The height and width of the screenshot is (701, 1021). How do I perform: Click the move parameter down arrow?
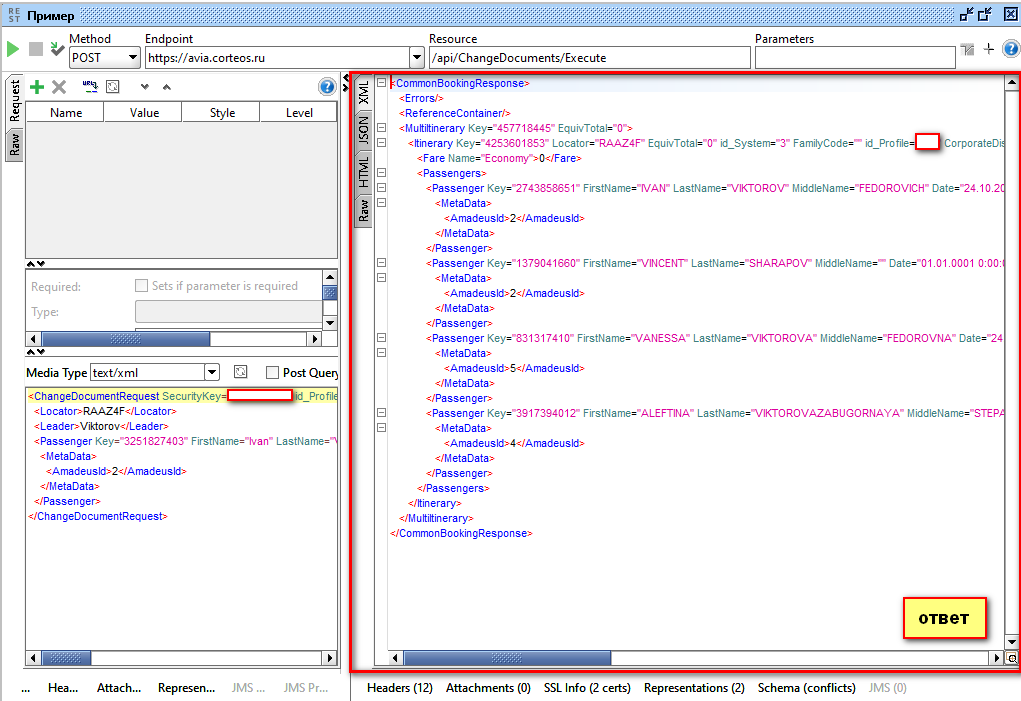pyautogui.click(x=145, y=87)
